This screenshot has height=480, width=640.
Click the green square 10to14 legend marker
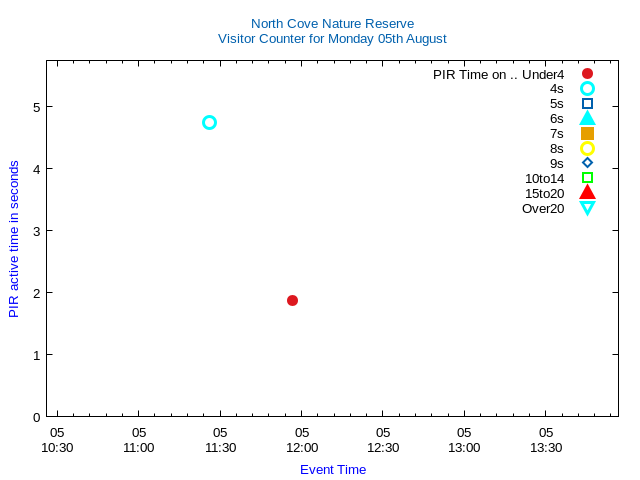pos(587,178)
